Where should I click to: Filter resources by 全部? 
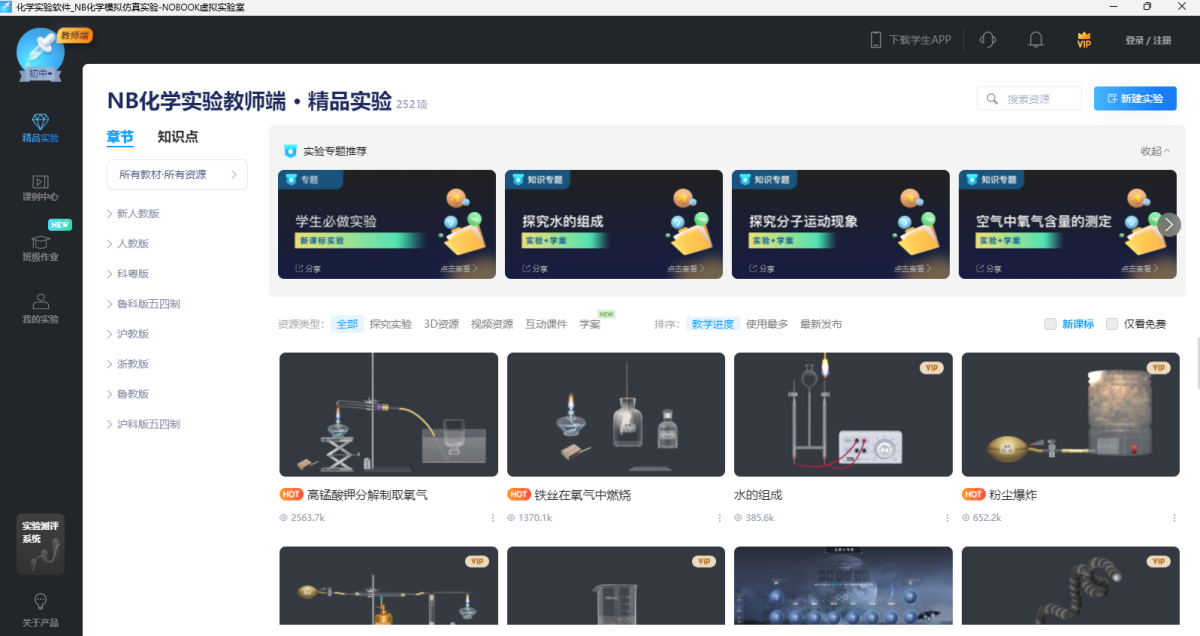[x=347, y=324]
